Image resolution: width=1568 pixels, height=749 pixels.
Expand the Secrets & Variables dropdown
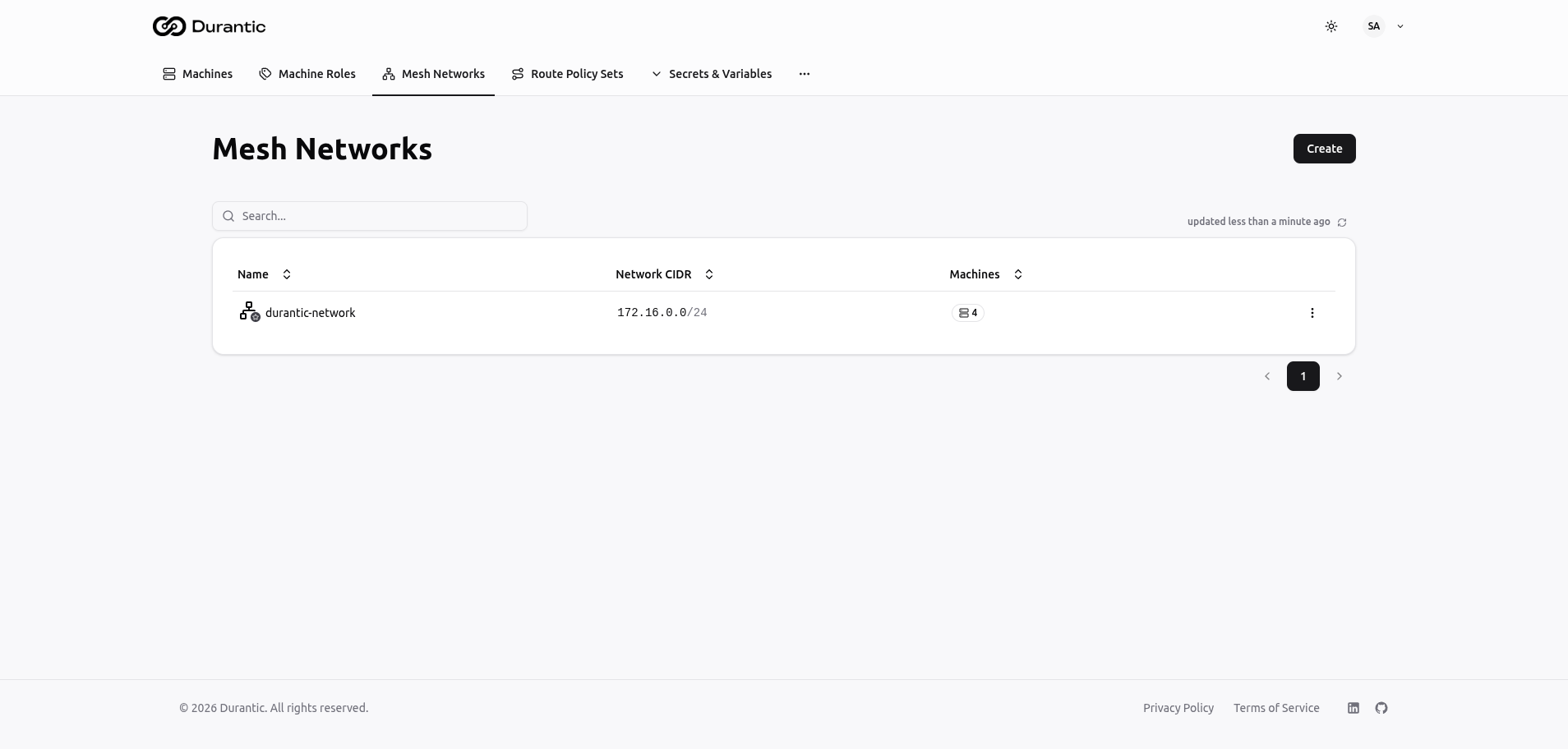pos(712,74)
